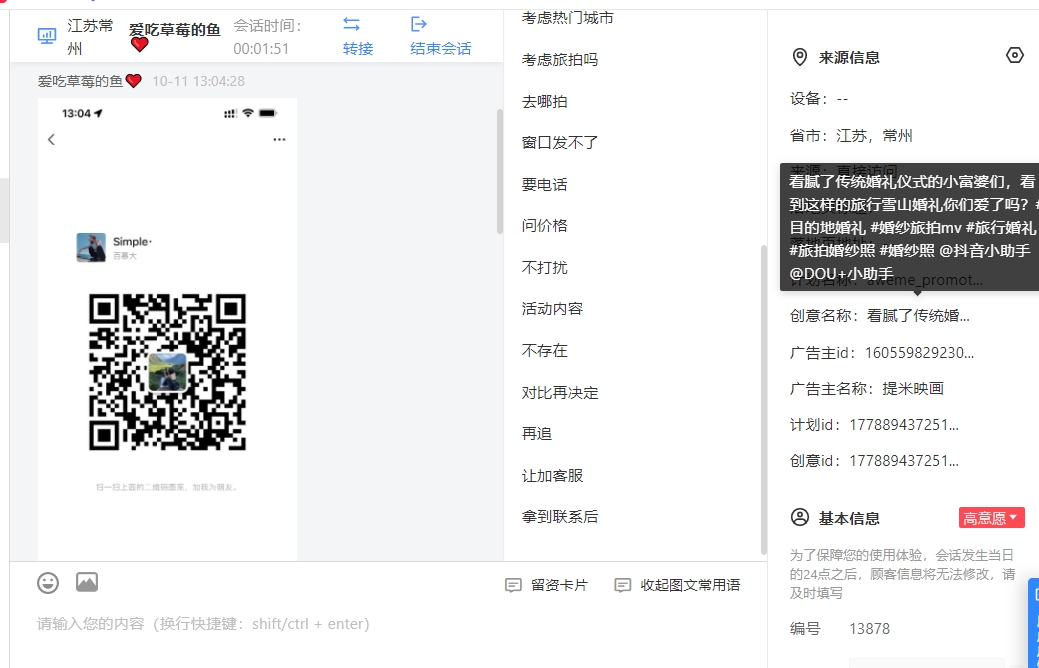Image resolution: width=1039 pixels, height=668 pixels.
Task: Click the 收起图文常用语 message icon
Action: tap(622, 585)
